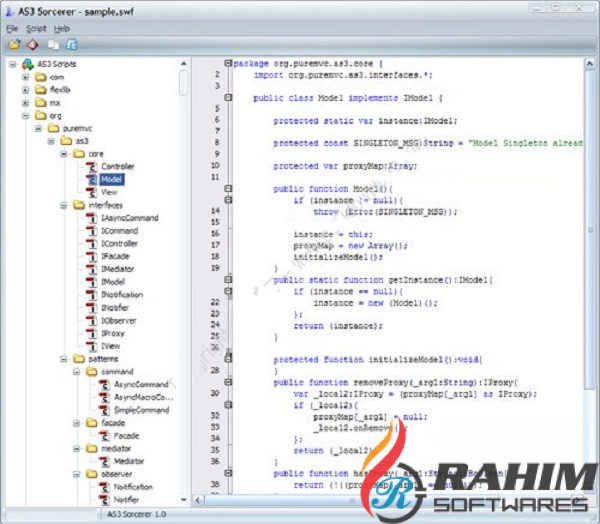Collapse the as3 folder node

pos(51,141)
